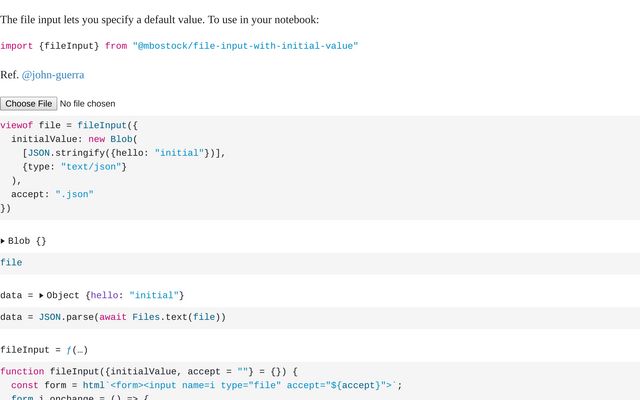640x400 pixels.
Task: Select the standalone "file" code cell
Action: (11, 263)
